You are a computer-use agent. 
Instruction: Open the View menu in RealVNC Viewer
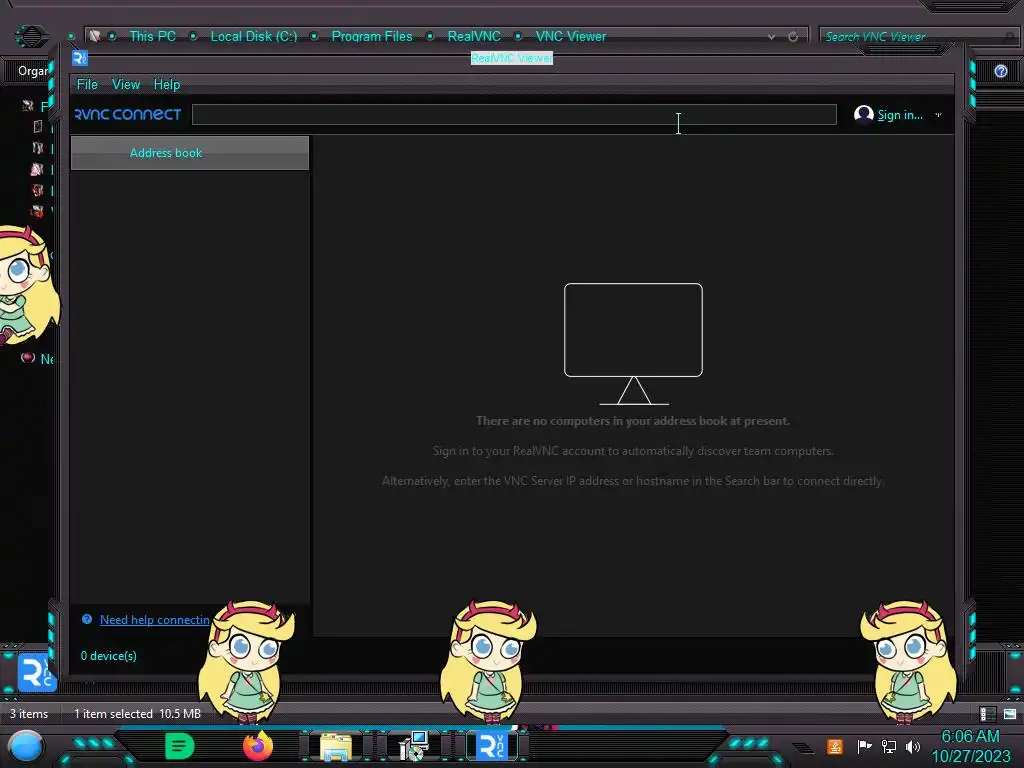tap(125, 84)
